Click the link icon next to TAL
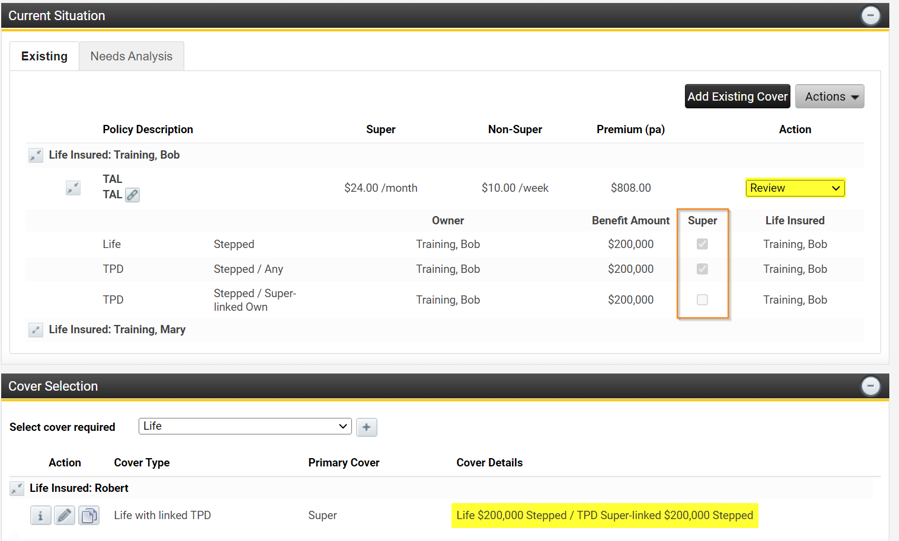This screenshot has height=541, width=899. [x=132, y=195]
